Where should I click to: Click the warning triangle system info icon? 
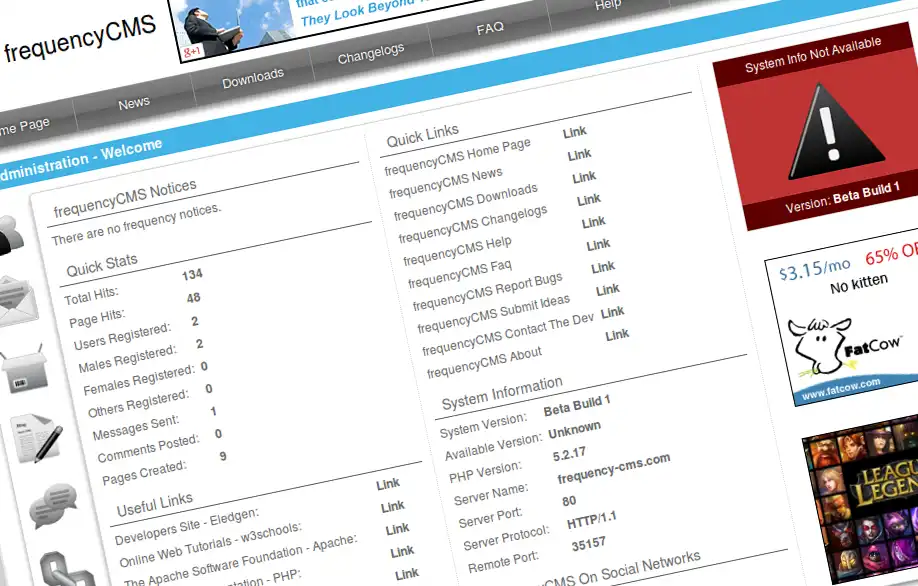[x=835, y=132]
